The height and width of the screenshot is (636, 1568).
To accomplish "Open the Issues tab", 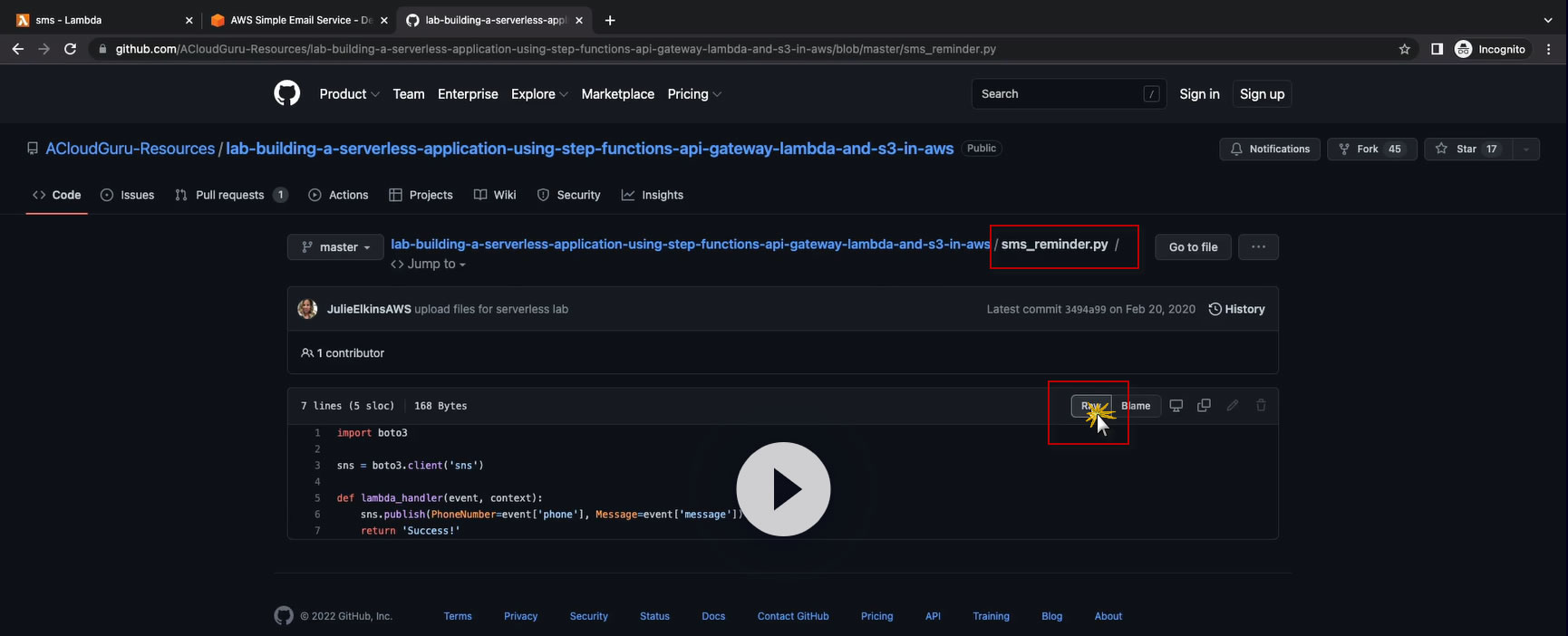I will [127, 195].
